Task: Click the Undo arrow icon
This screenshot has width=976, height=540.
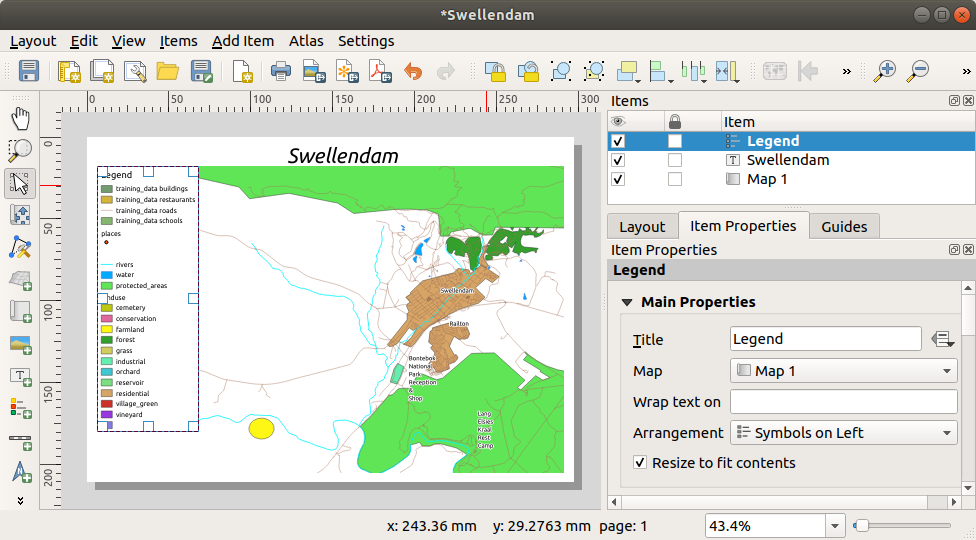Action: [x=412, y=71]
